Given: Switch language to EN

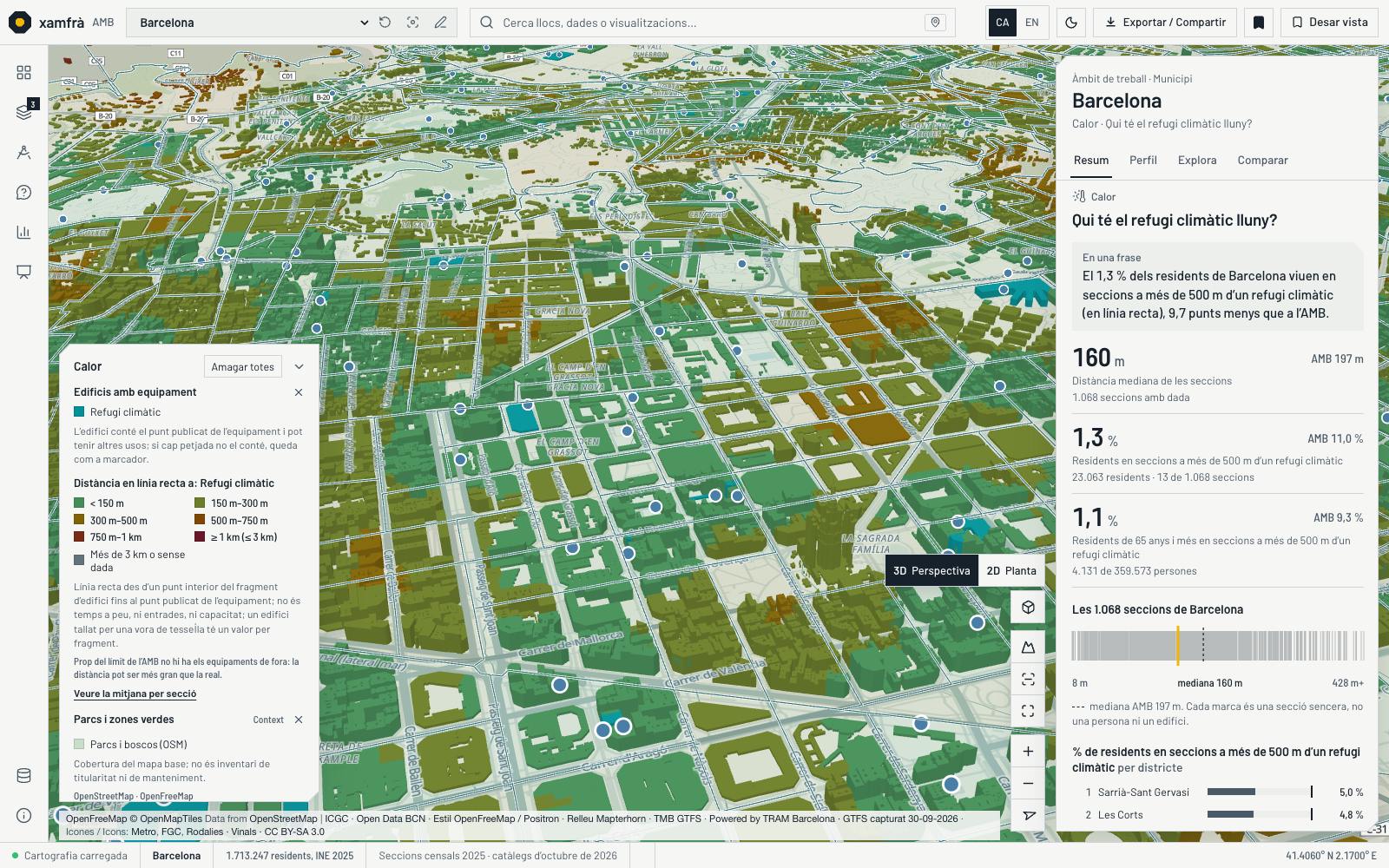Looking at the screenshot, I should [x=1031, y=23].
